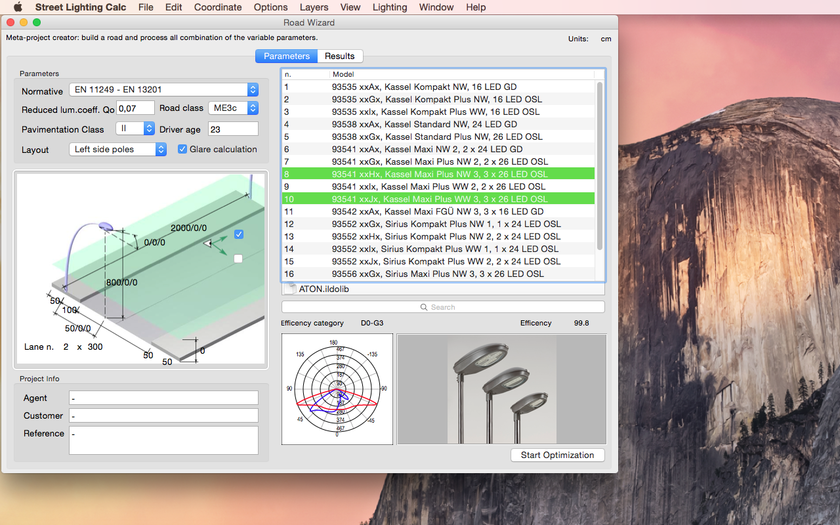Image resolution: width=840 pixels, height=525 pixels.
Task: Click the polar photometric diagram
Action: coord(337,389)
